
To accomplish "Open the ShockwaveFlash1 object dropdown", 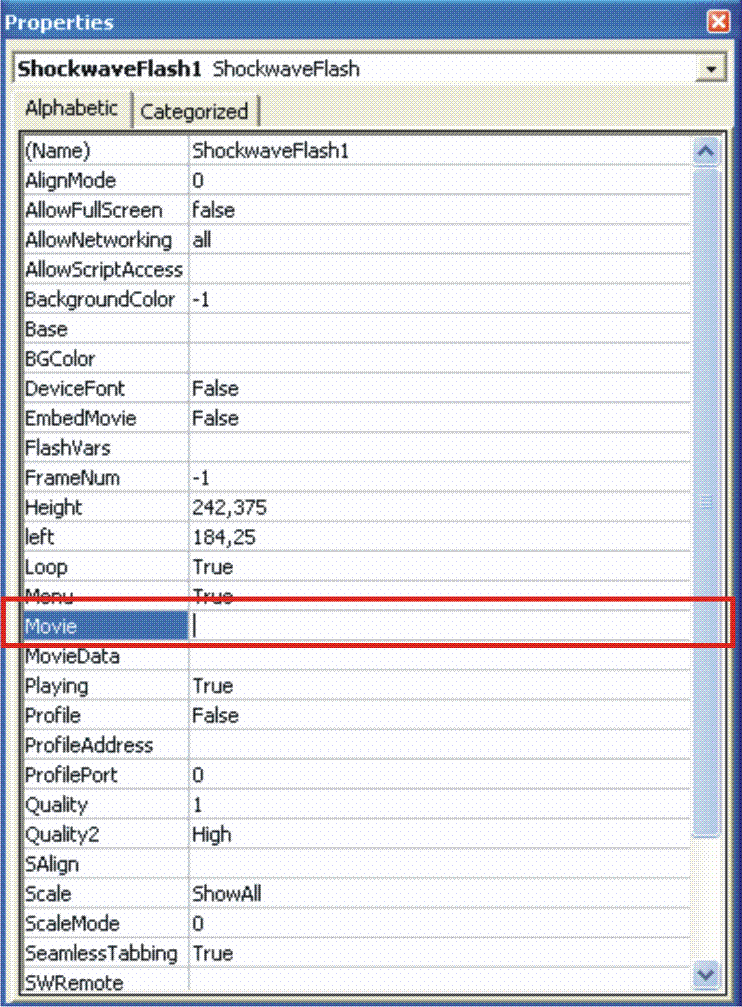I will tap(711, 69).
